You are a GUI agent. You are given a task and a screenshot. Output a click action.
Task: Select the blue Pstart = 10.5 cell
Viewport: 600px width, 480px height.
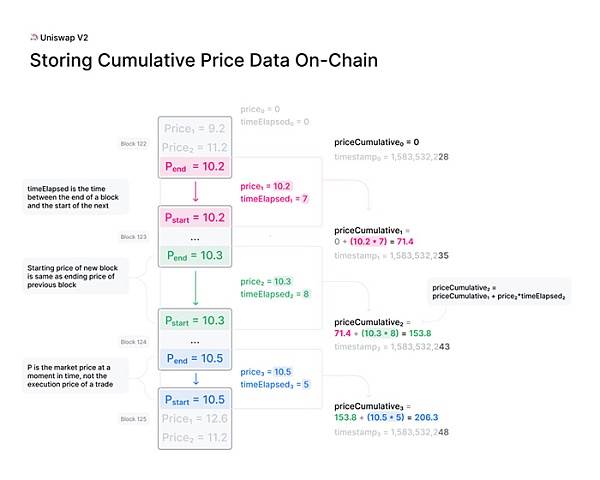(x=195, y=400)
